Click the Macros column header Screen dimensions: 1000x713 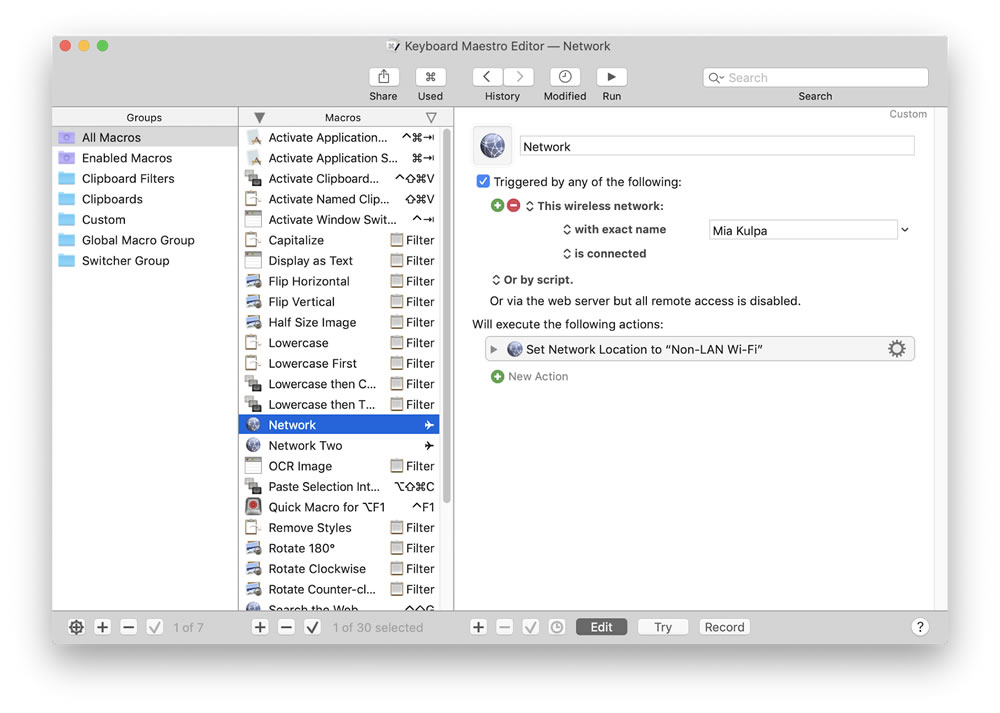coord(343,117)
